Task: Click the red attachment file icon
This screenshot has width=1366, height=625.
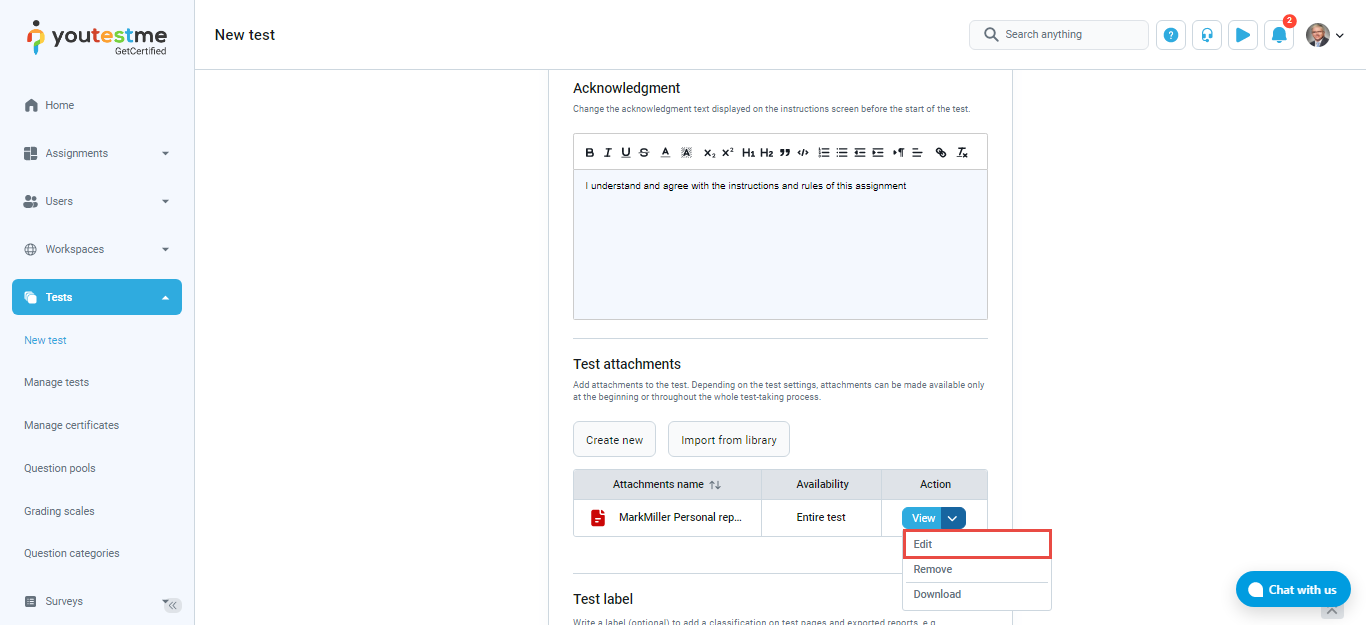Action: point(598,518)
